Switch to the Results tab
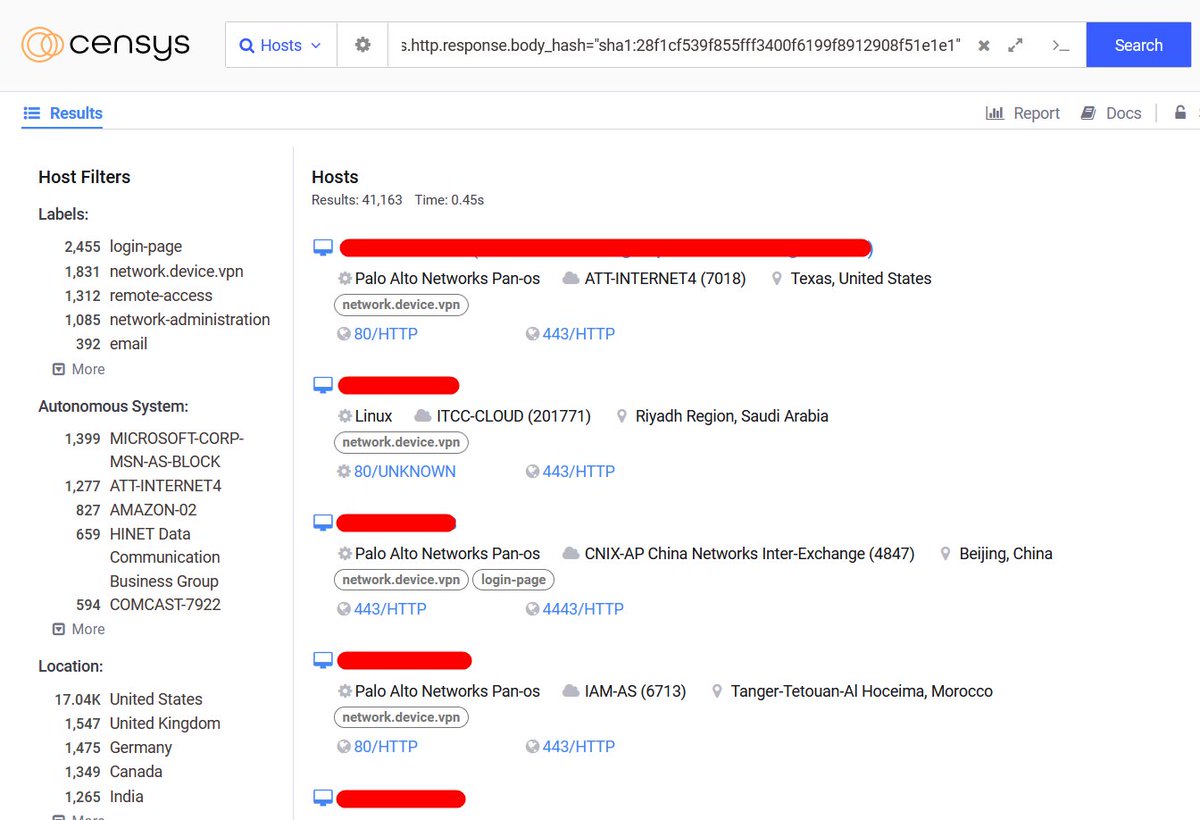1200x820 pixels. click(63, 113)
